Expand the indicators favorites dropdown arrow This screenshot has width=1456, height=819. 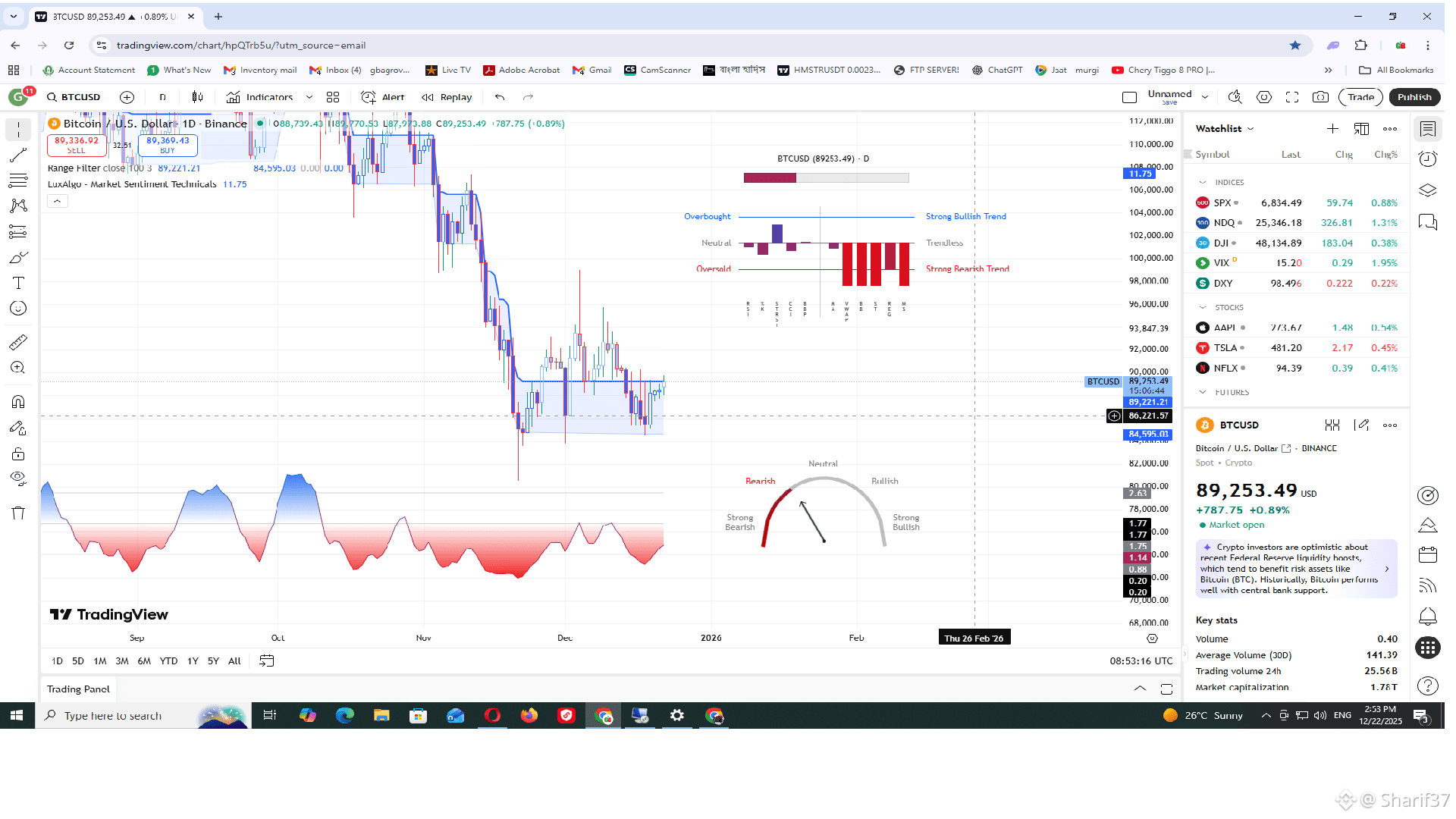(x=309, y=97)
